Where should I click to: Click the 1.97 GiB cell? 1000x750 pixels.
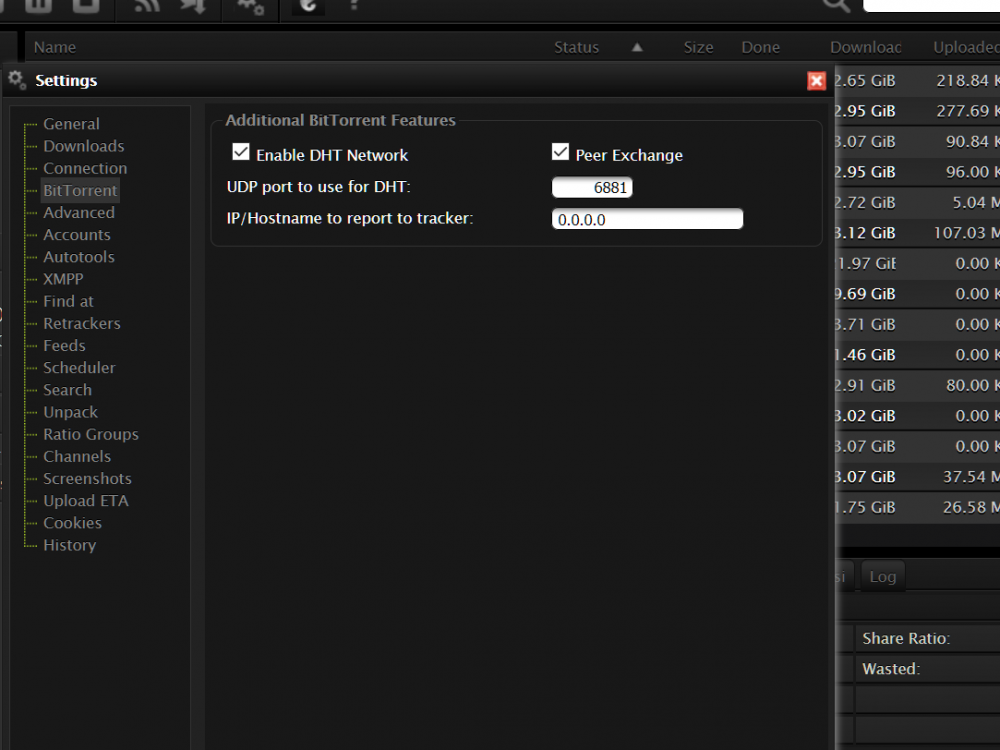(x=866, y=263)
